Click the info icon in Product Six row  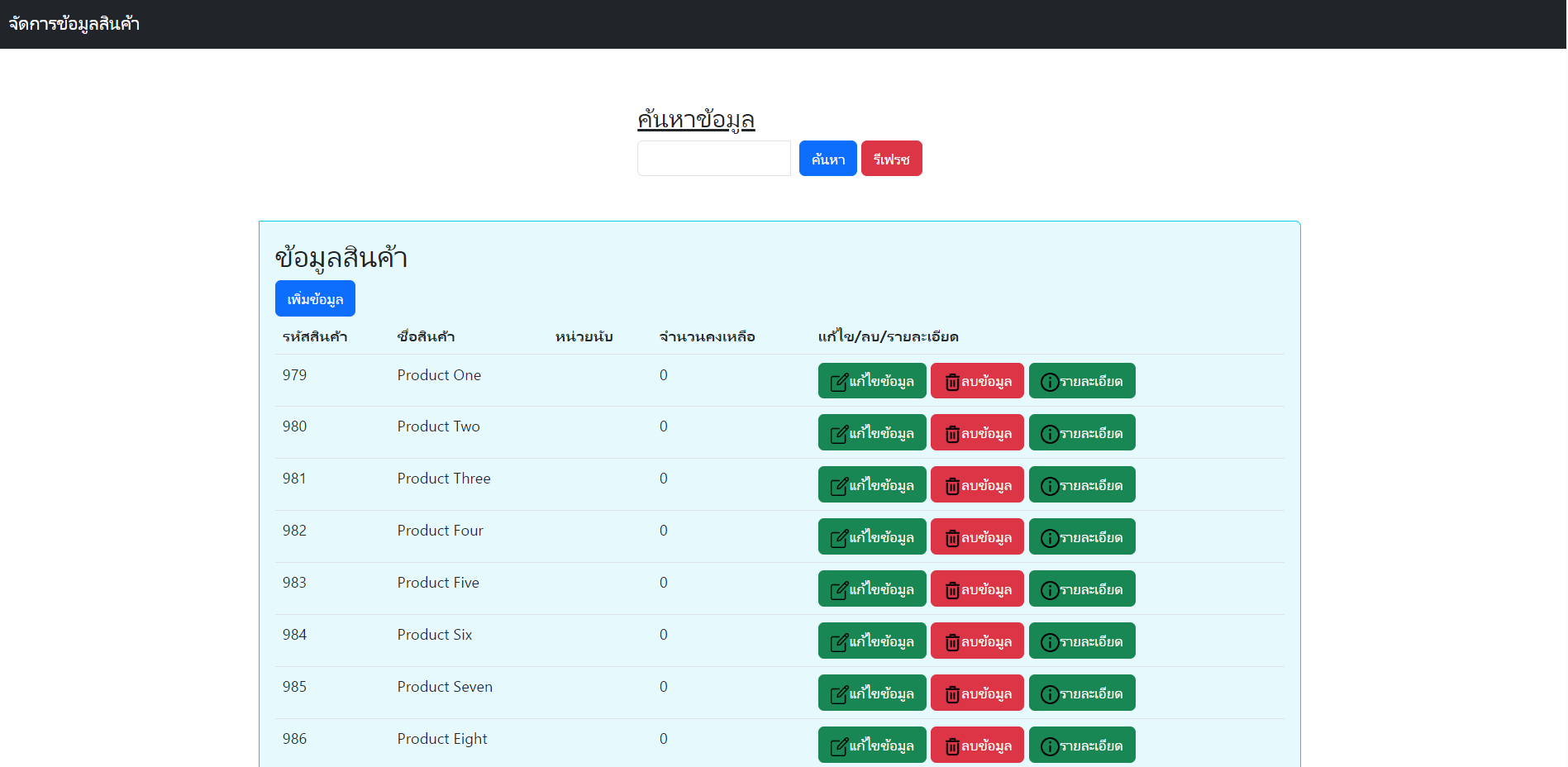tap(1050, 642)
